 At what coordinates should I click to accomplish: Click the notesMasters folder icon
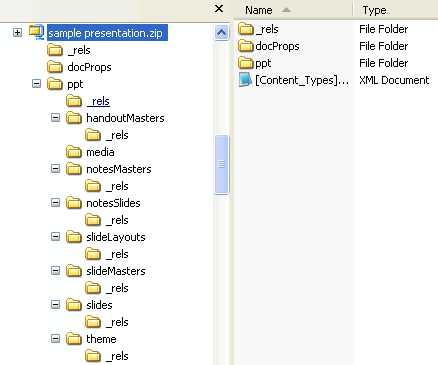coord(74,169)
